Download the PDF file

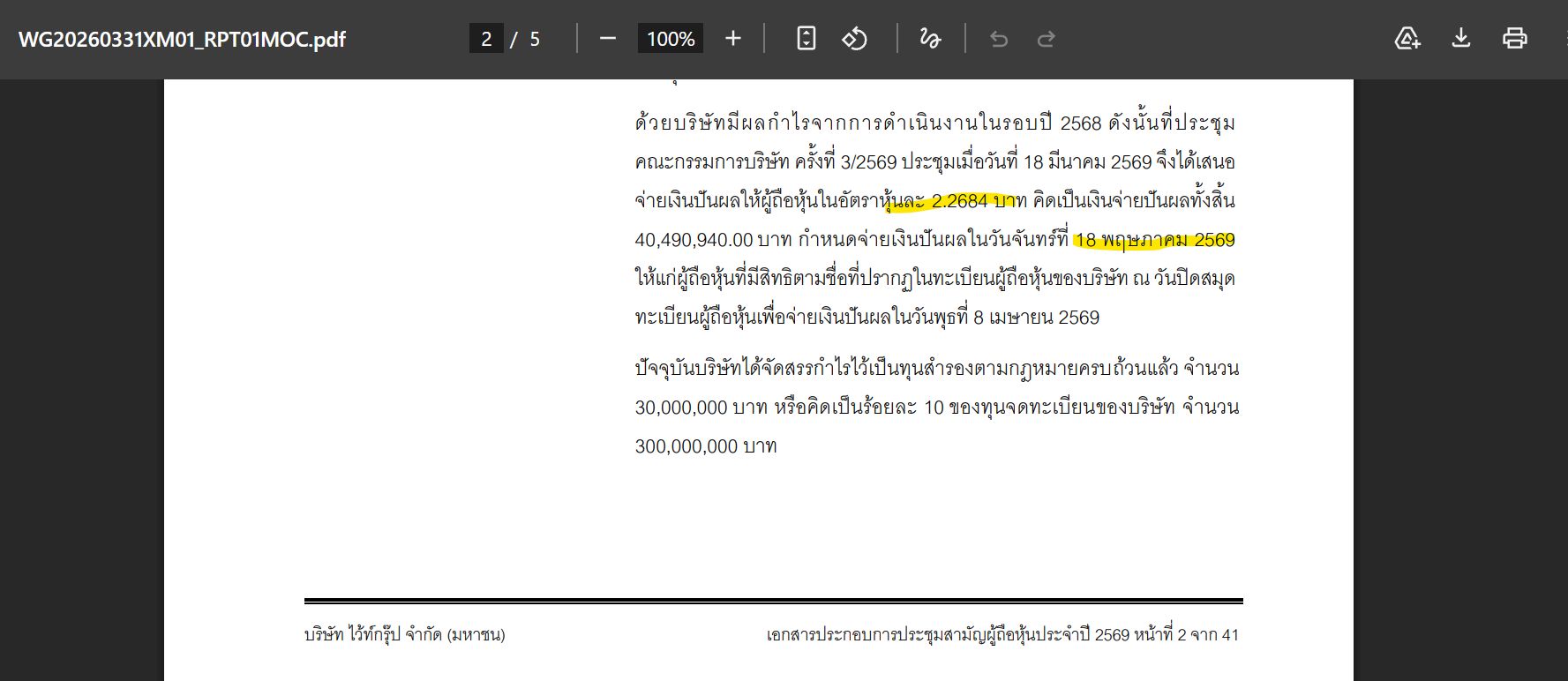coord(1461,39)
